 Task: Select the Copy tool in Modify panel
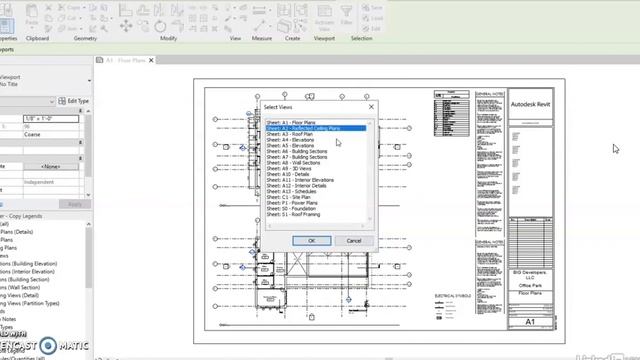point(143,26)
